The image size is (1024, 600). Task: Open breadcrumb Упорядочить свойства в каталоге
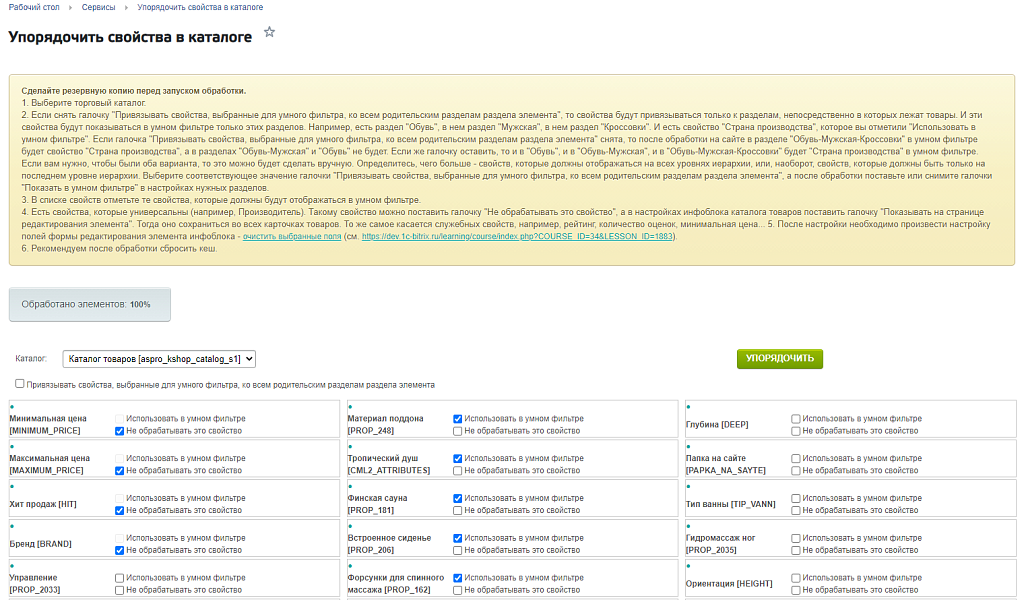tap(200, 7)
